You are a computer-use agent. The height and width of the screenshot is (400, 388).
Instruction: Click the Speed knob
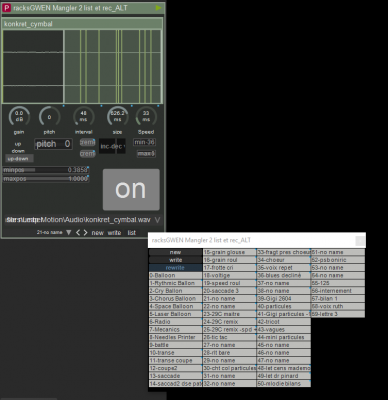click(x=146, y=117)
